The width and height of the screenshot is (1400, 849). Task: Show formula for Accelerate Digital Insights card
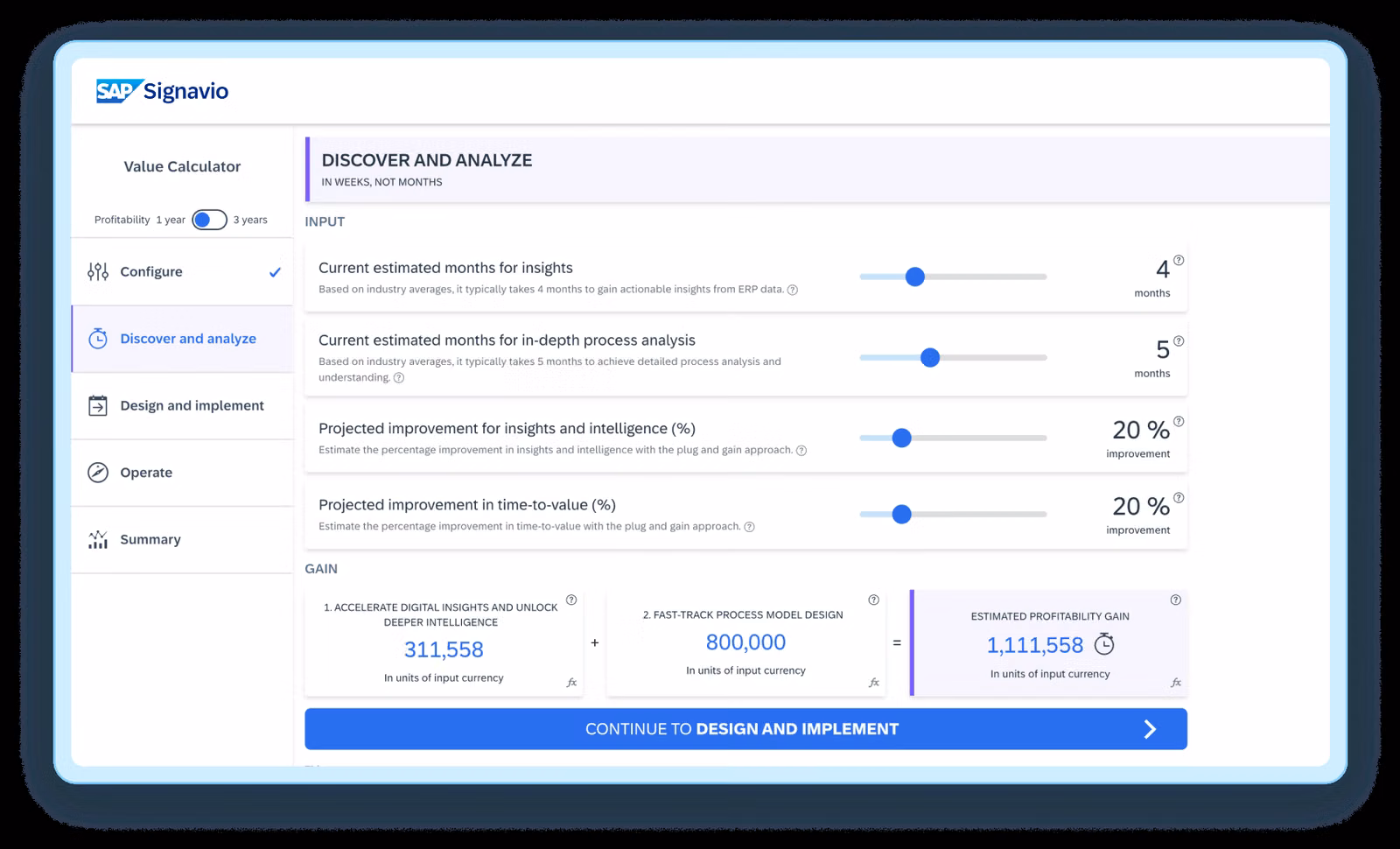(571, 683)
